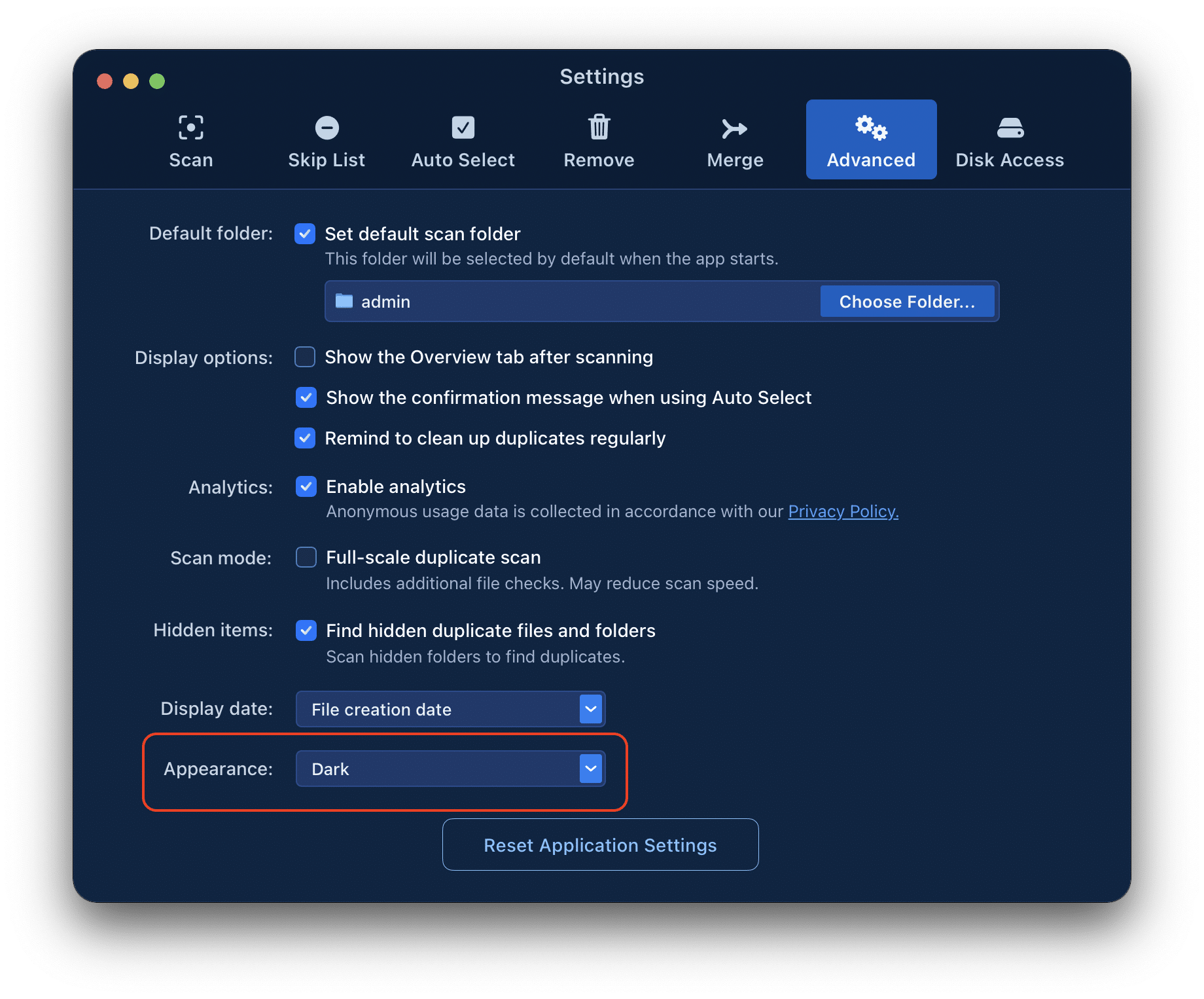The width and height of the screenshot is (1204, 999).
Task: Open Skip List via minus-circle icon
Action: coord(327,128)
